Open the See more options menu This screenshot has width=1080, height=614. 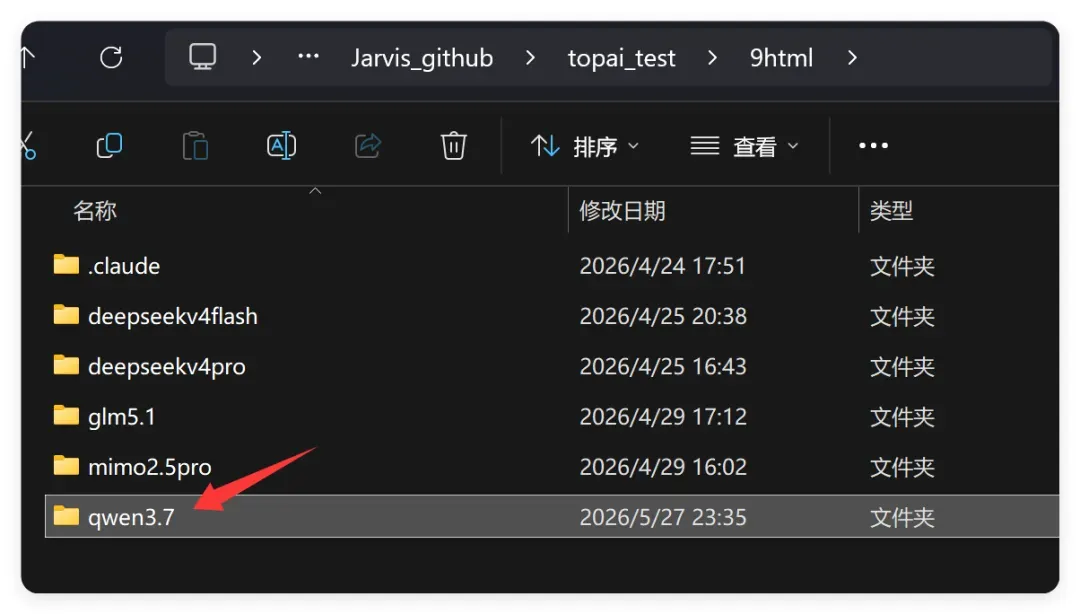point(873,145)
